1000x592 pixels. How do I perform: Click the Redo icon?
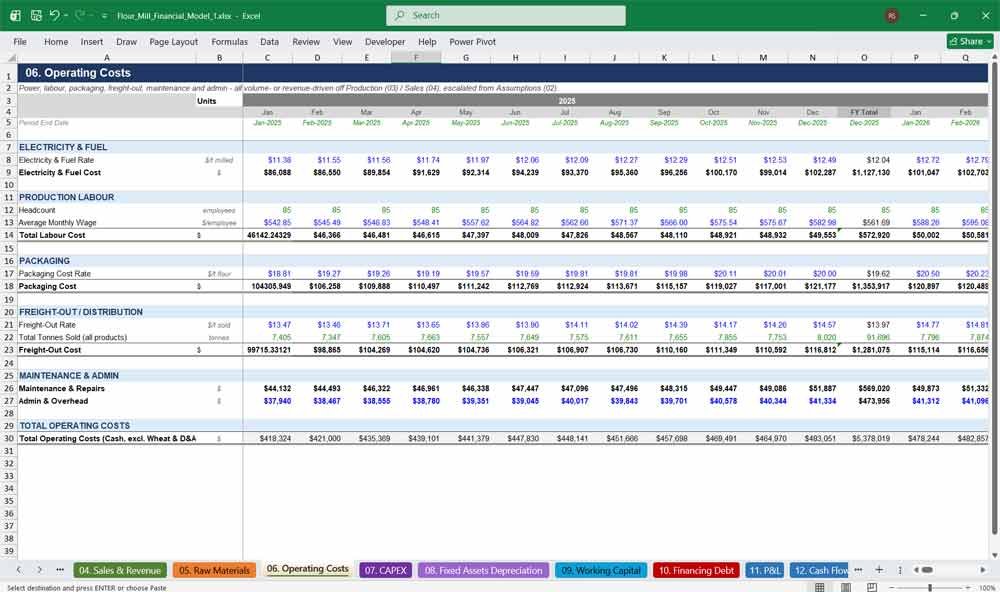[80, 15]
